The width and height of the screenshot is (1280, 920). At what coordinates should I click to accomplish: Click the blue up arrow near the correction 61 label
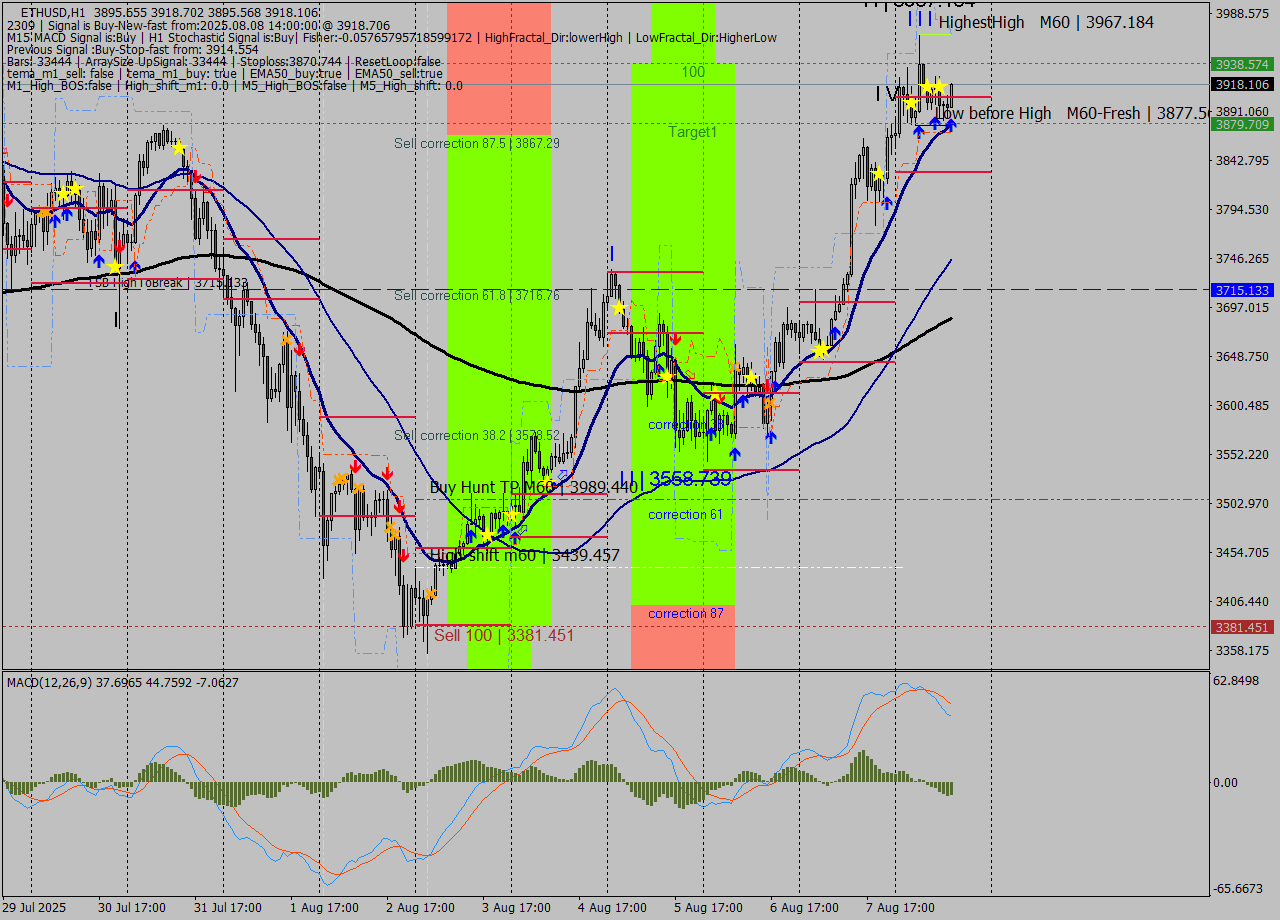[735, 453]
